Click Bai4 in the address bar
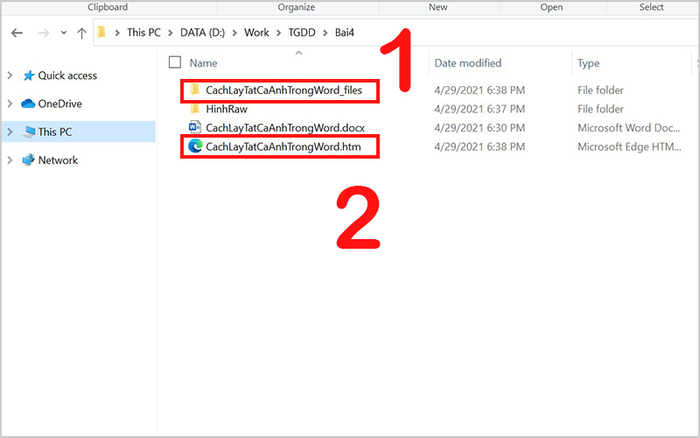The image size is (700, 438). [345, 33]
